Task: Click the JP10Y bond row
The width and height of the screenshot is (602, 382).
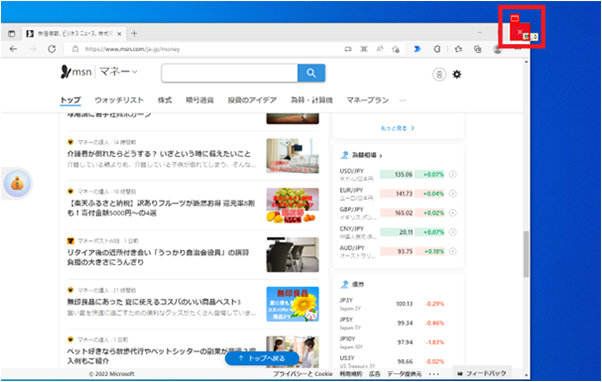Action: pyautogui.click(x=392, y=342)
